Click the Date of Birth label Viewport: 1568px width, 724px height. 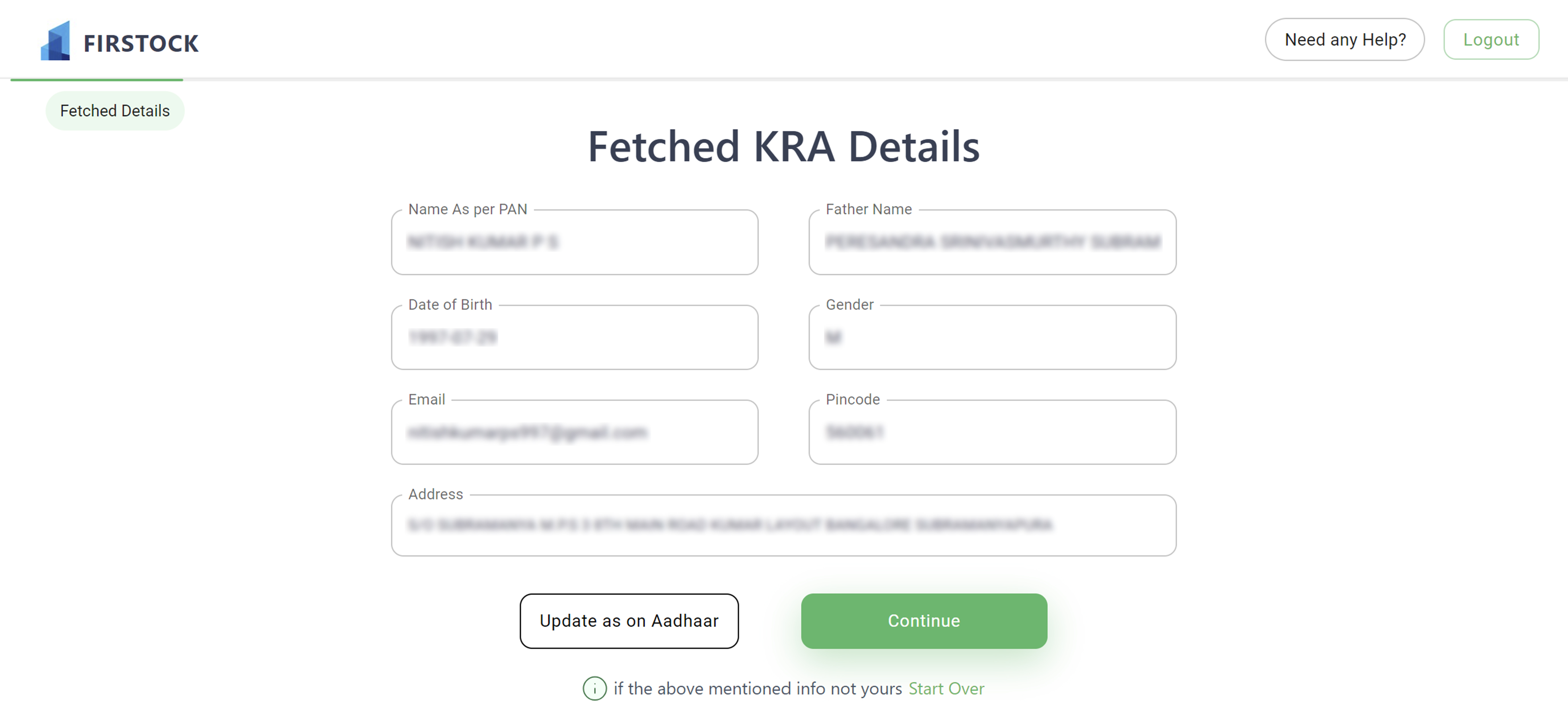(450, 304)
